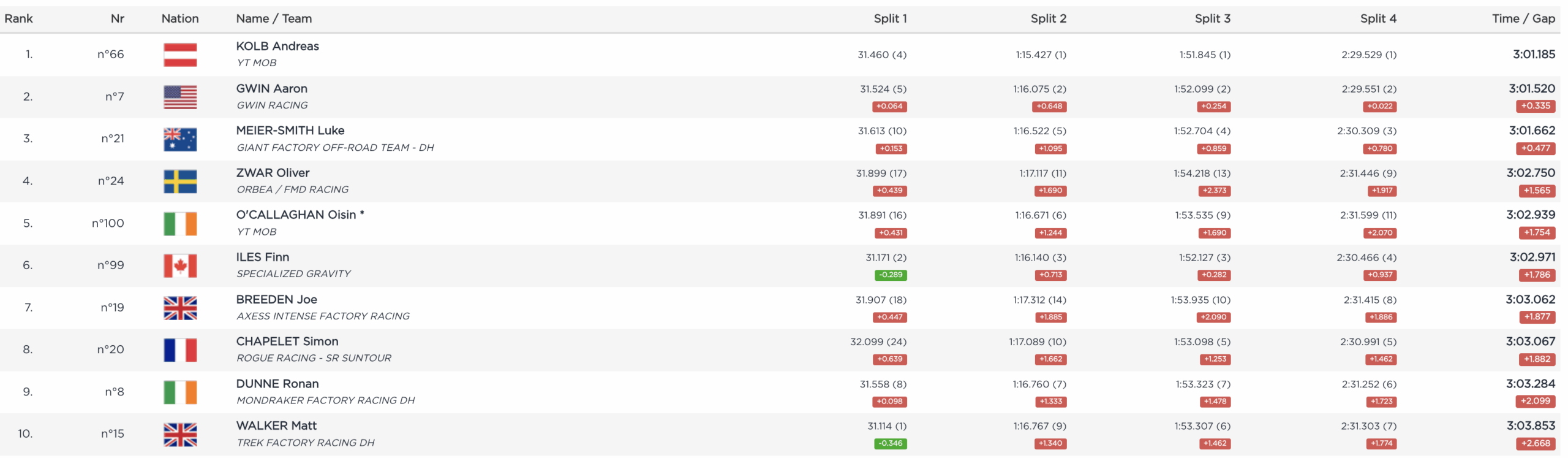Open rider KOLB Andreas
1568x458 pixels.
pyautogui.click(x=277, y=46)
